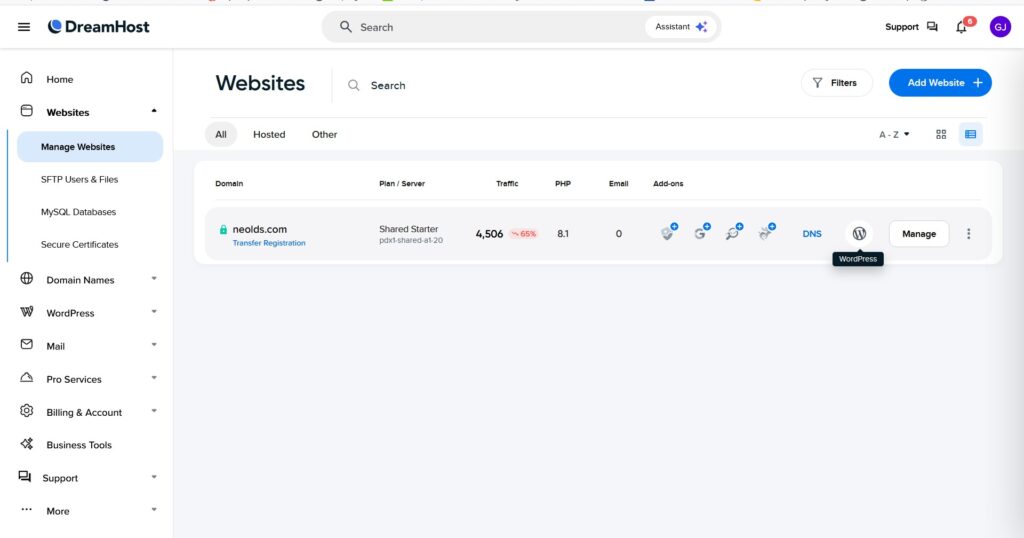
Task: Open the A - Z sort dropdown
Action: pos(894,135)
